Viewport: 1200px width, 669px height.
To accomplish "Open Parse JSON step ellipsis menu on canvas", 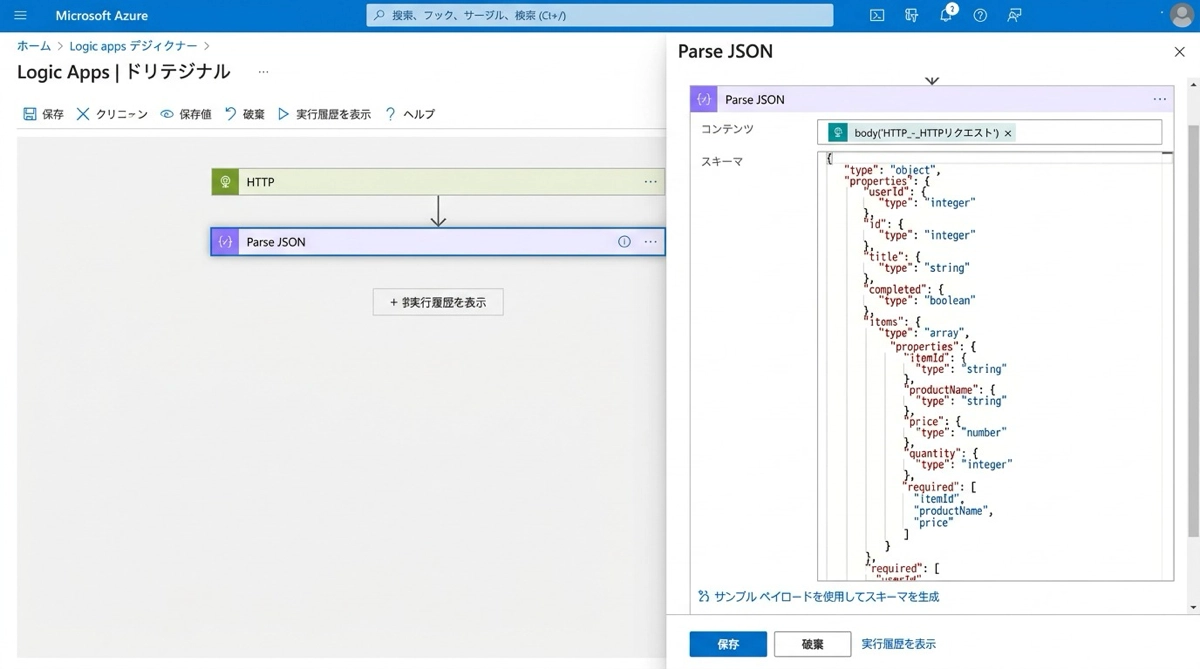I will pos(651,242).
